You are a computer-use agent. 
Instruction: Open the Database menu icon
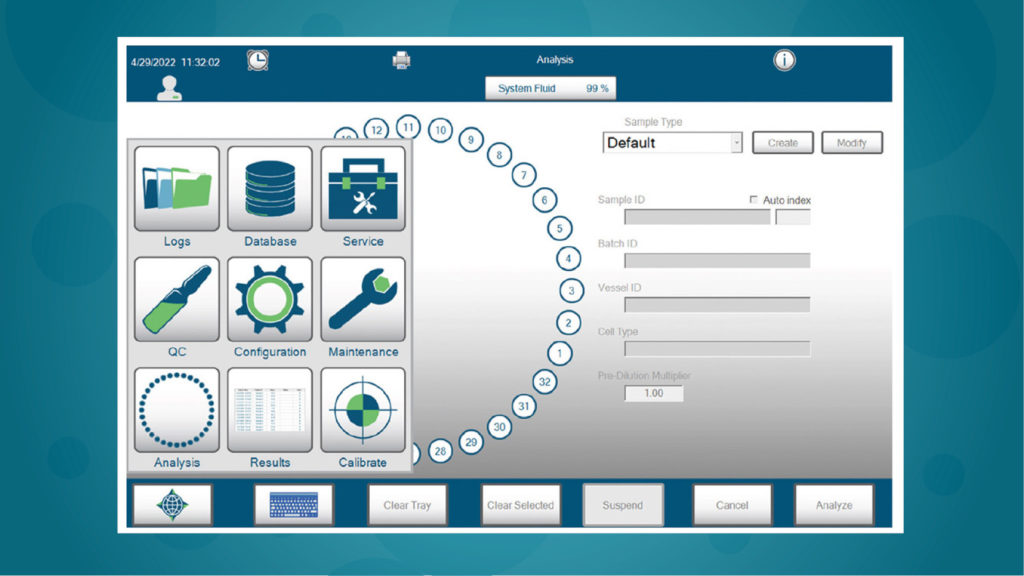(270, 189)
